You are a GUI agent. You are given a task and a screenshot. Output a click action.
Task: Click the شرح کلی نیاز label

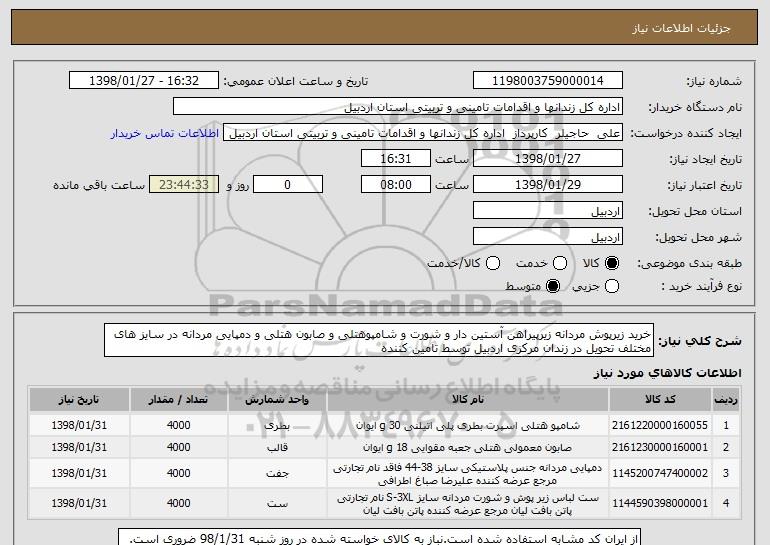(700, 341)
